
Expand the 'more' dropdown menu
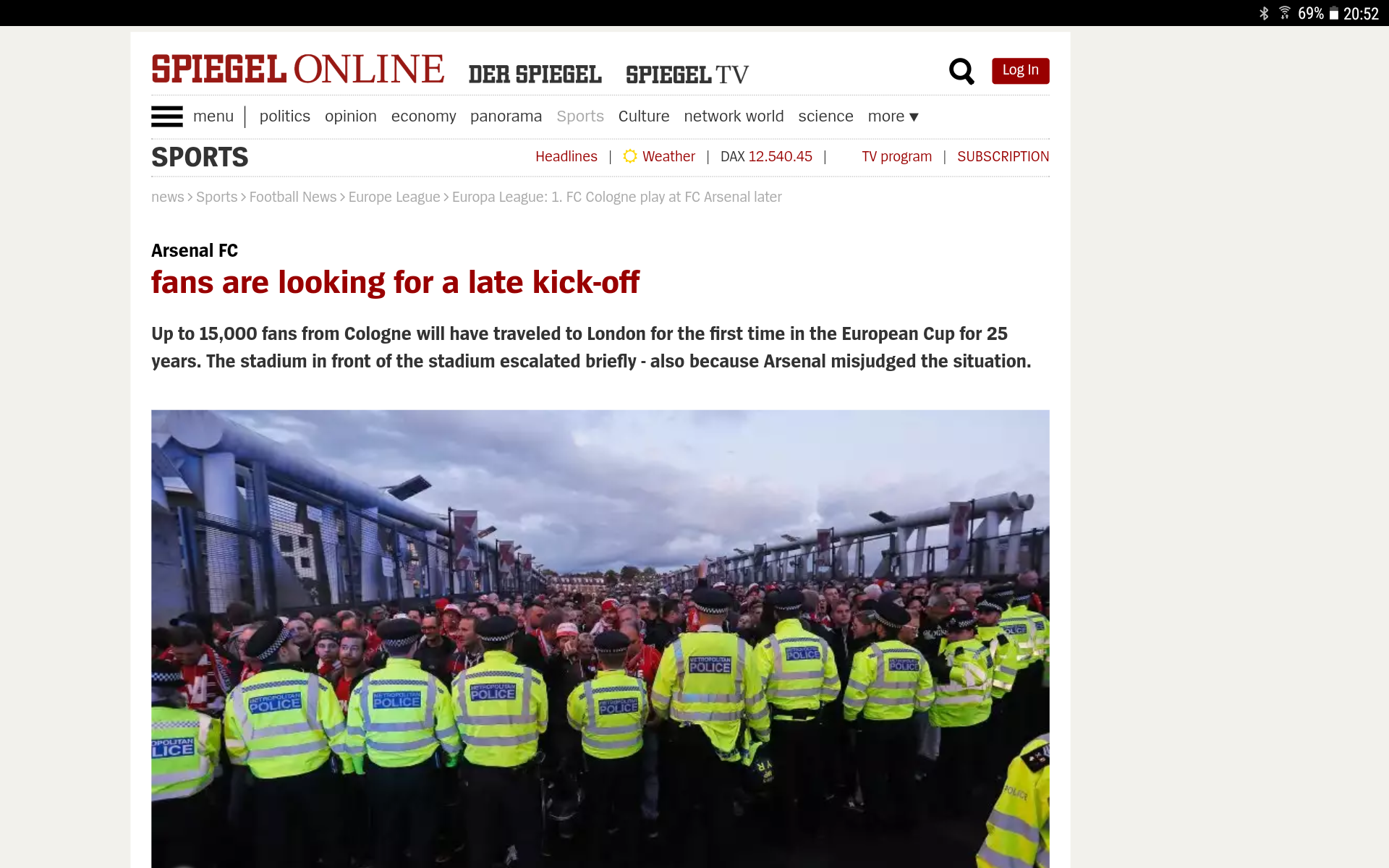click(x=893, y=116)
